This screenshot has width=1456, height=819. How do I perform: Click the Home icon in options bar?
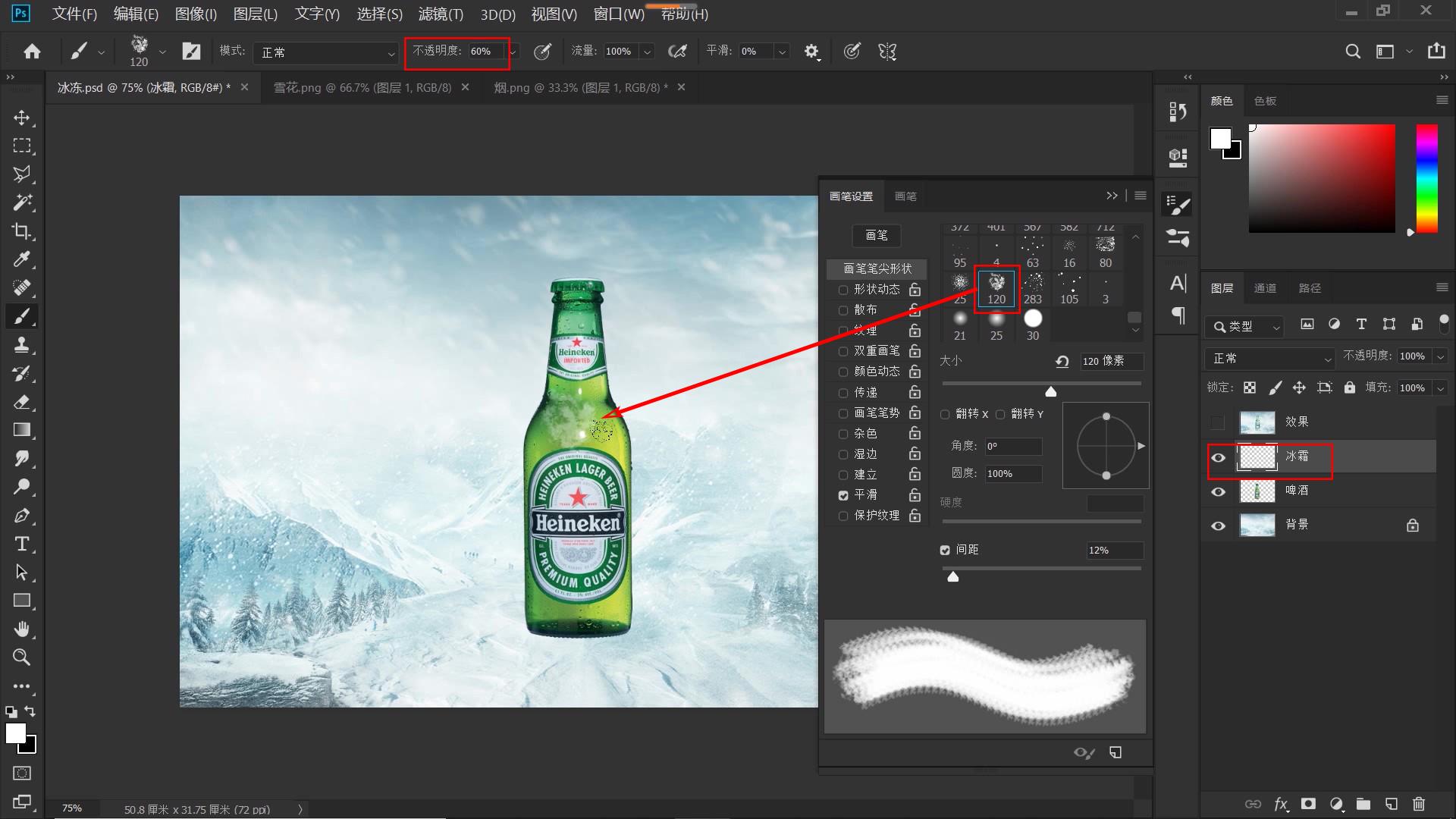tap(32, 52)
